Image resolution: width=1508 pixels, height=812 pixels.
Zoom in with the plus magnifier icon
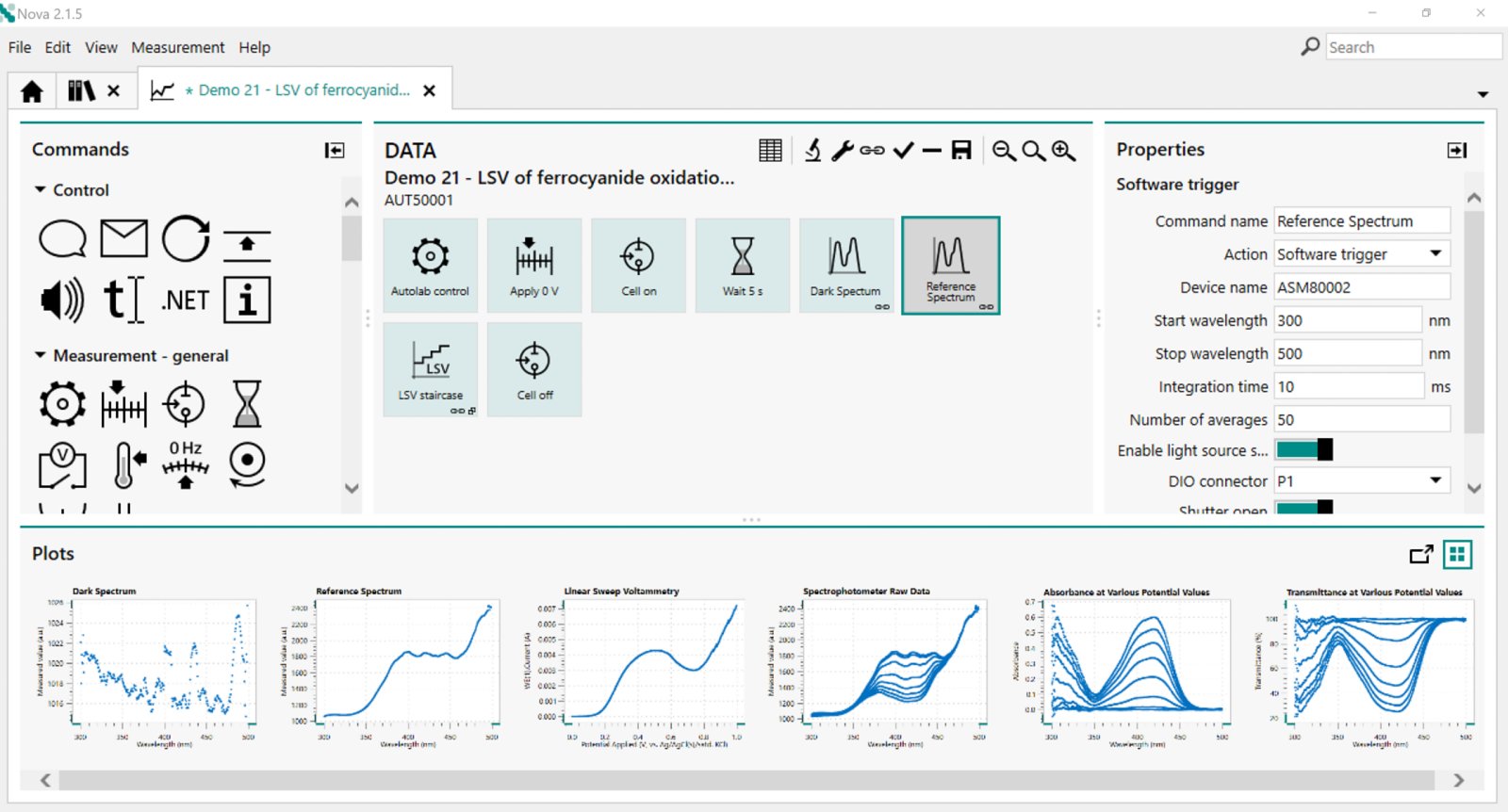pyautogui.click(x=1064, y=151)
